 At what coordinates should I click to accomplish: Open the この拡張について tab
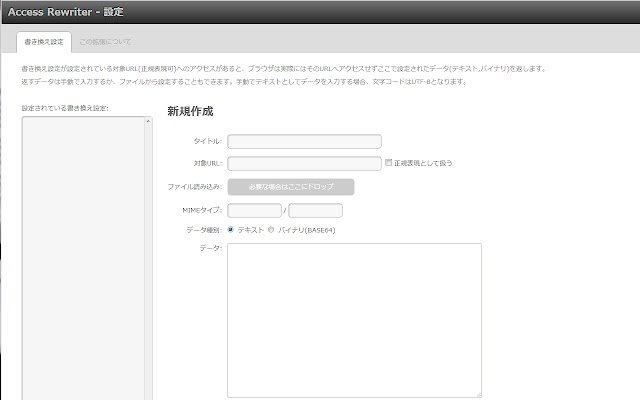click(105, 42)
